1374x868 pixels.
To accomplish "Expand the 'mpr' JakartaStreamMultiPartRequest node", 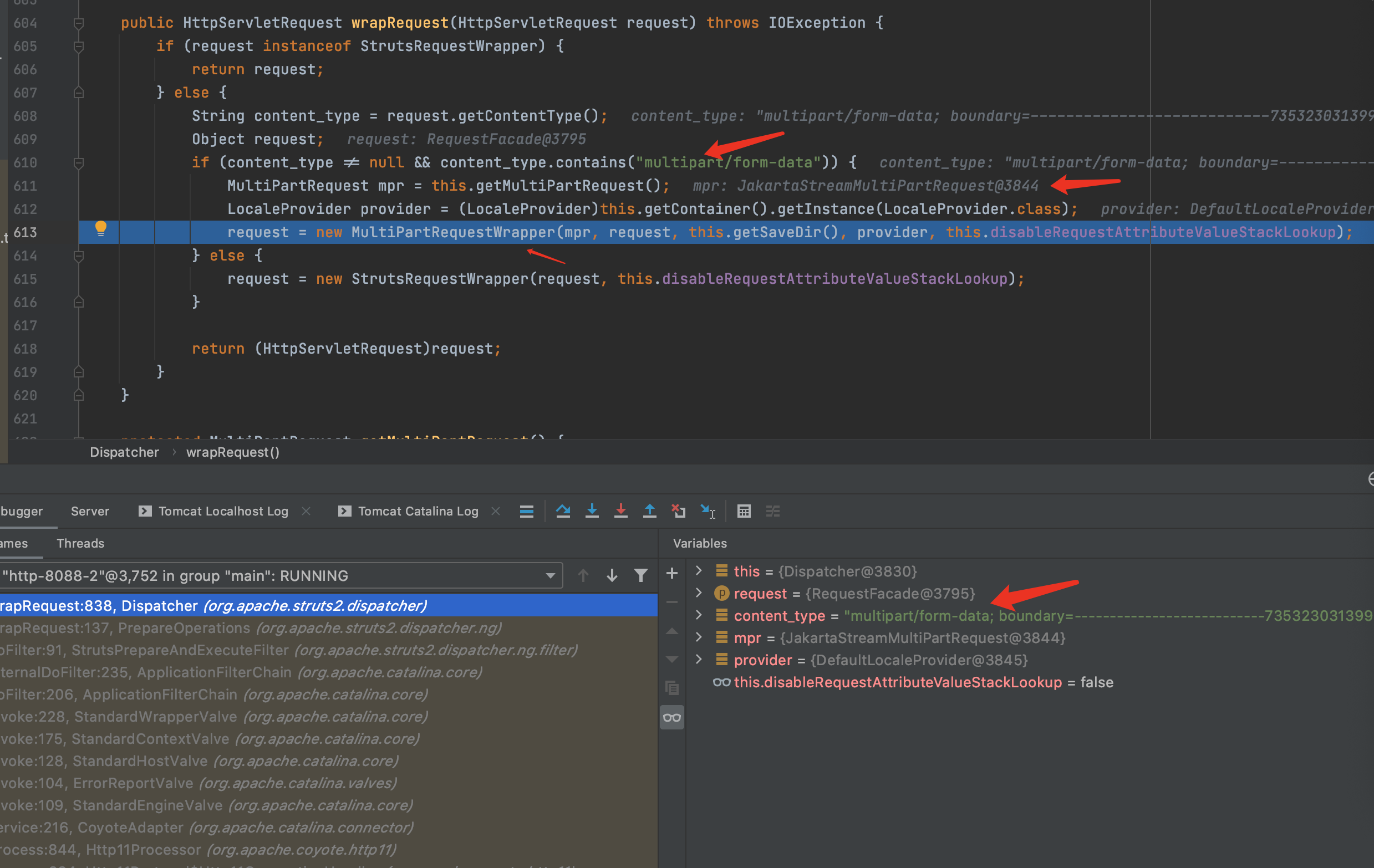I will [x=699, y=637].
